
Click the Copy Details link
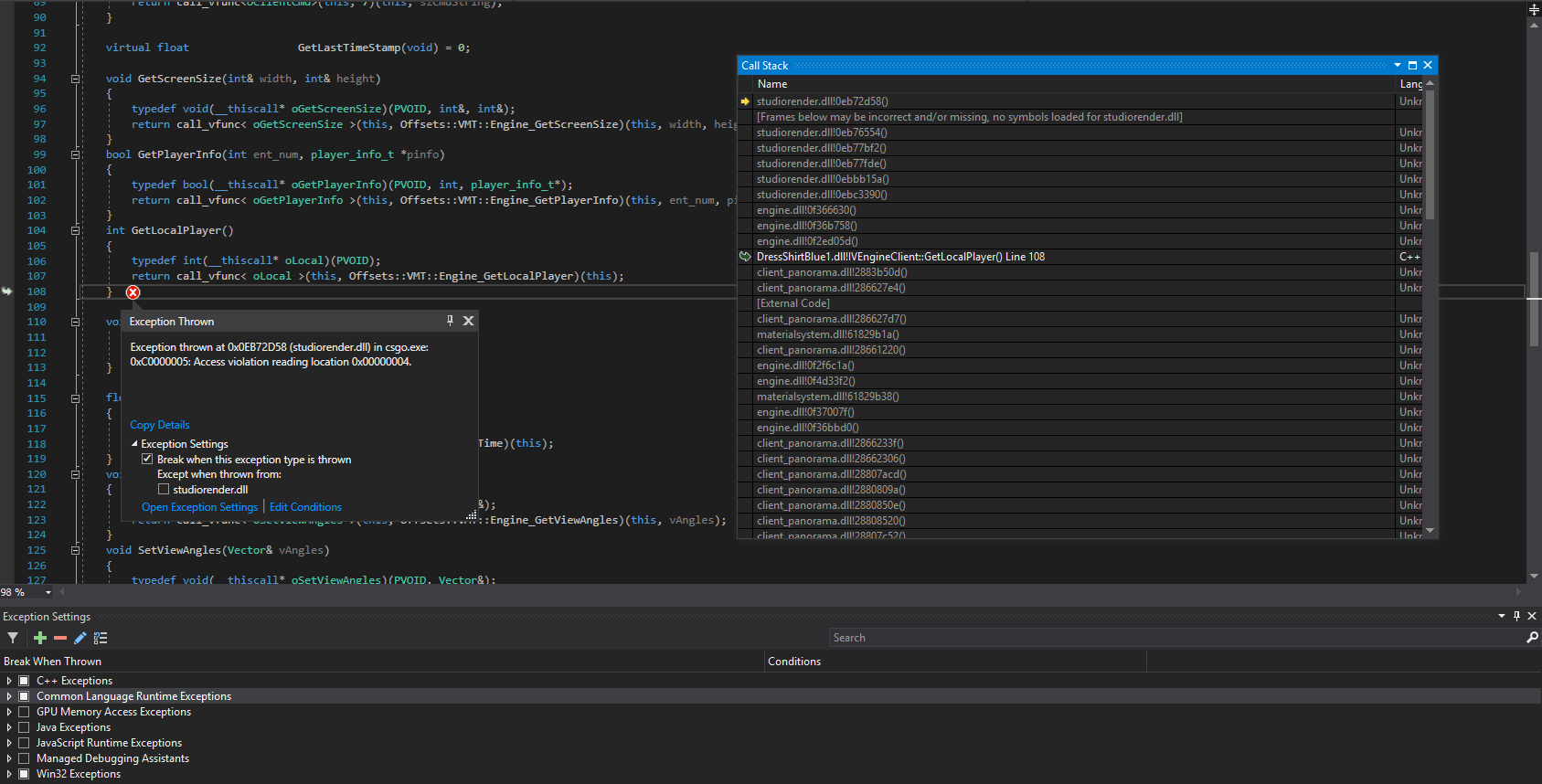tap(160, 425)
